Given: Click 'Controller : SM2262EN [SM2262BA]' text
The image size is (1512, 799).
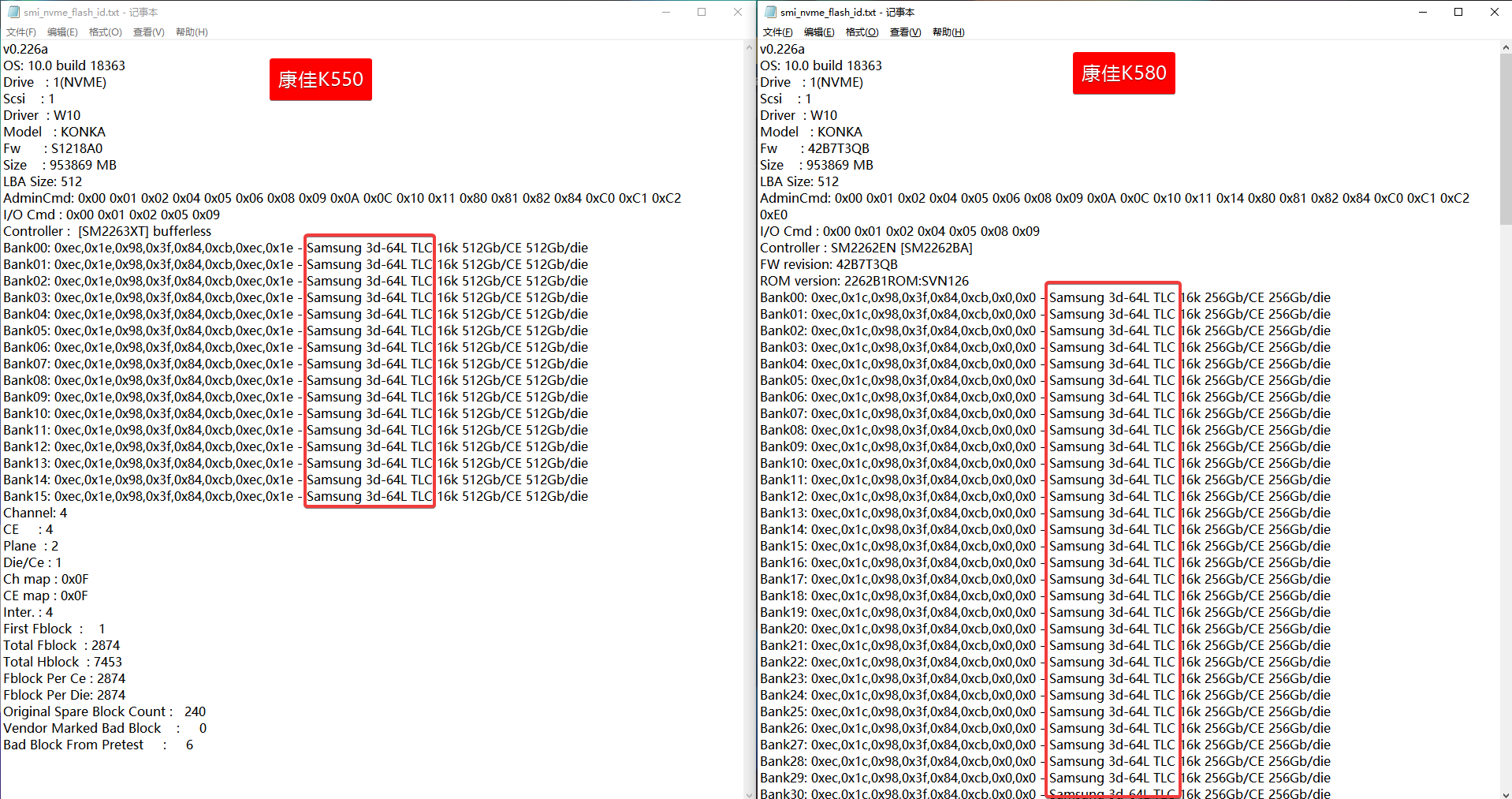Looking at the screenshot, I should (866, 248).
